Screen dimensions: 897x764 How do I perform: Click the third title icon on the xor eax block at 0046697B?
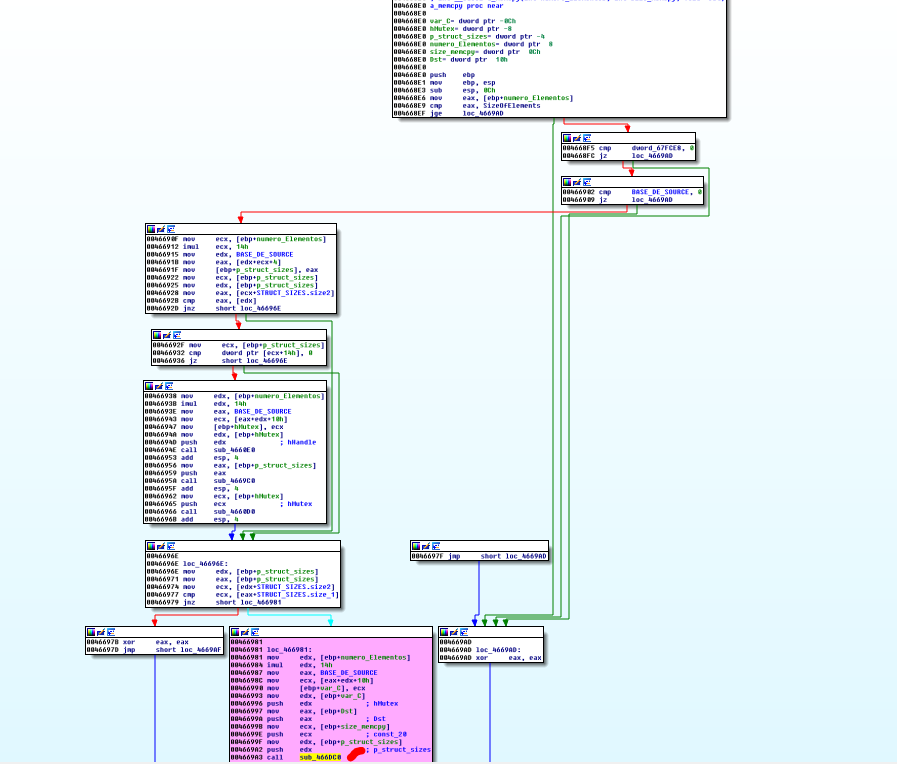(111, 632)
